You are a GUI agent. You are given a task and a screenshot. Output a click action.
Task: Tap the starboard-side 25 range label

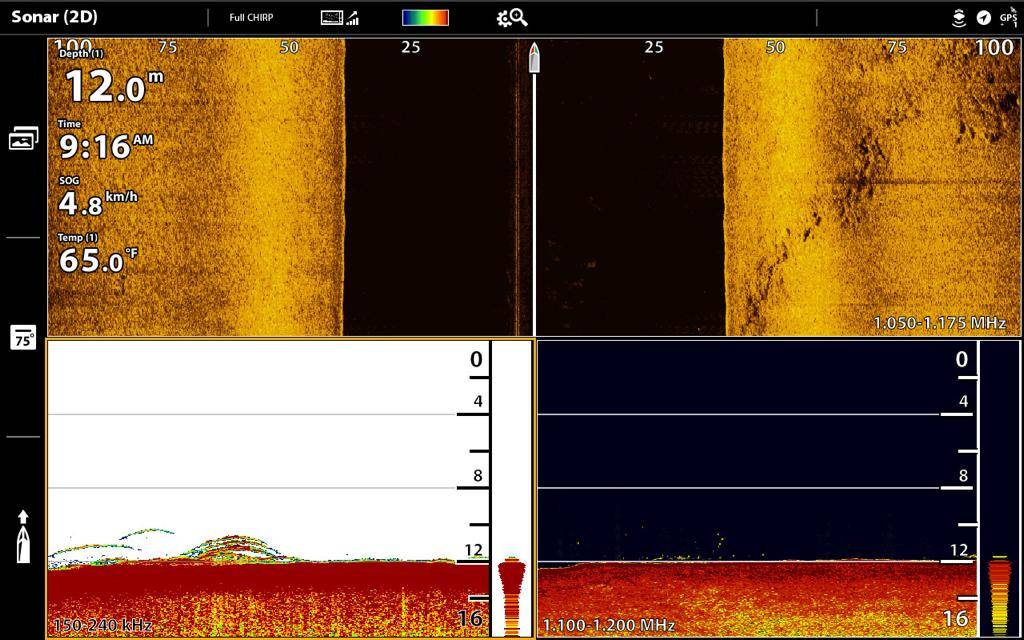[654, 47]
